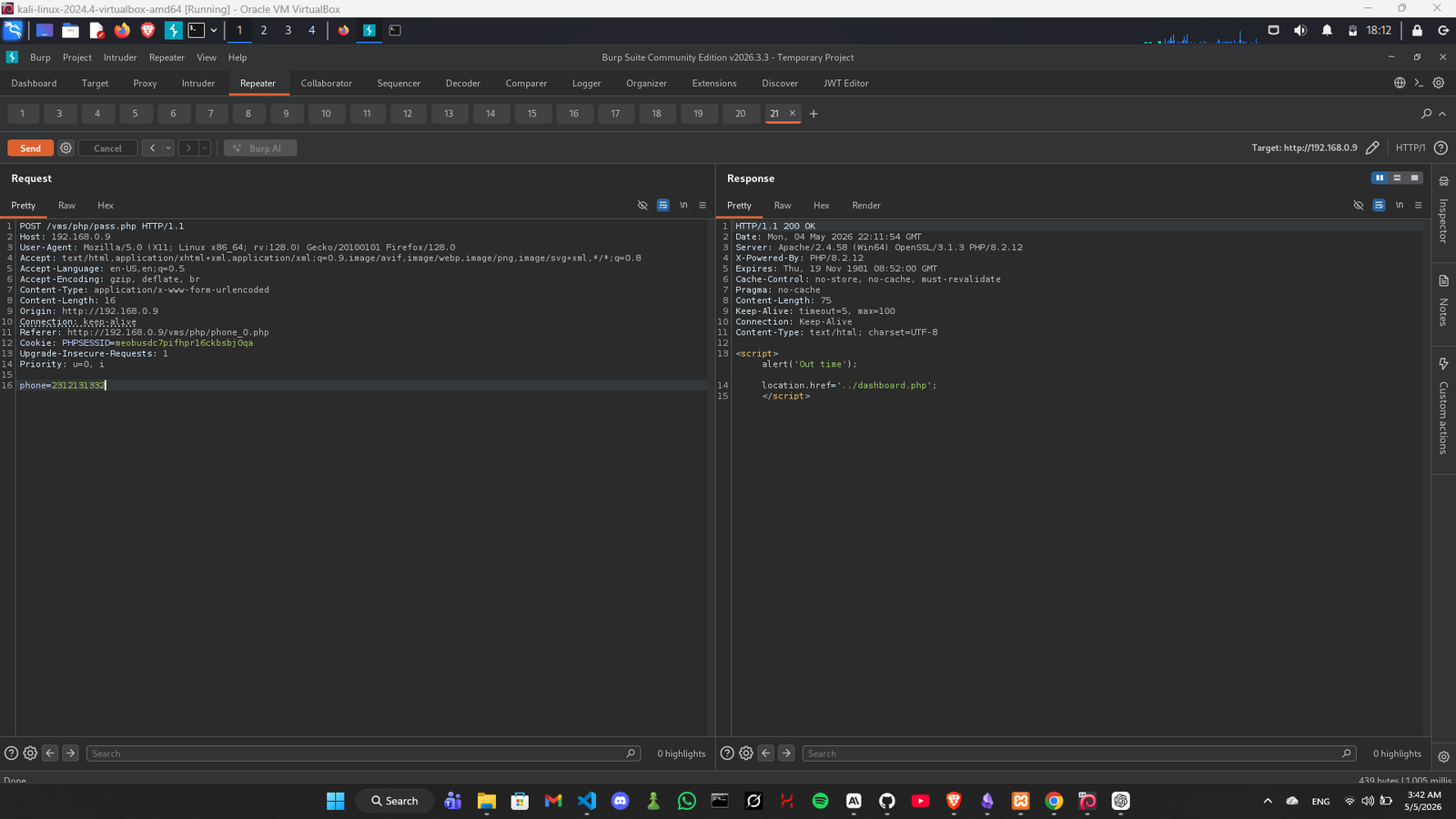This screenshot has height=819, width=1456.
Task: Close Repeater tab 21
Action: coord(792,113)
